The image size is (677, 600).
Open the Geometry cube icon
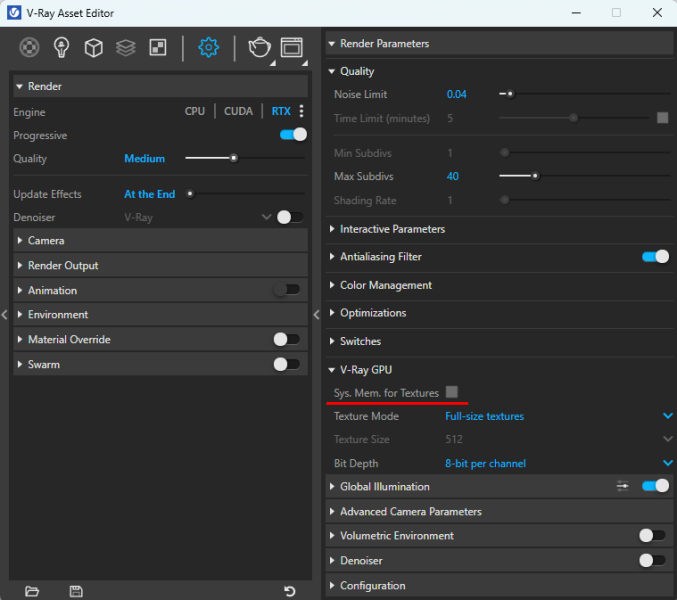[x=93, y=47]
